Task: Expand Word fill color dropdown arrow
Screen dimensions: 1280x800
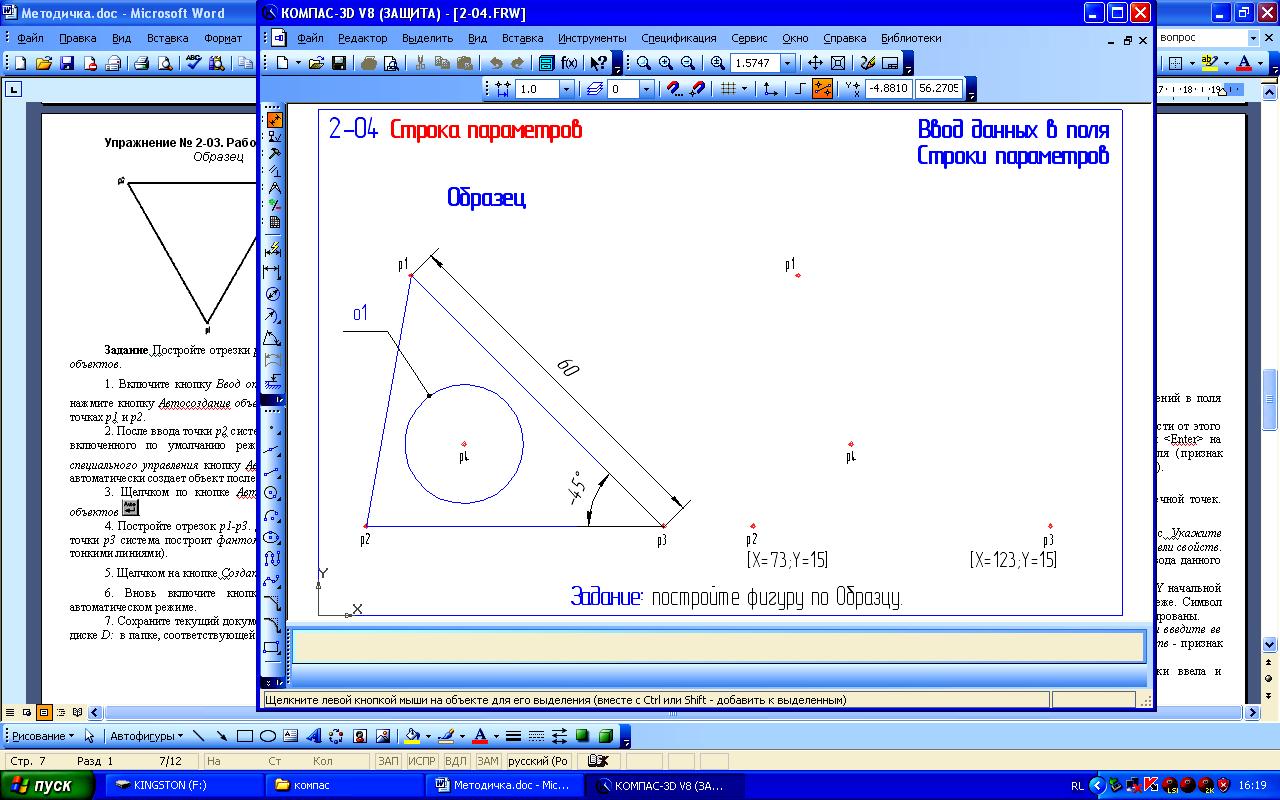Action: (428, 736)
